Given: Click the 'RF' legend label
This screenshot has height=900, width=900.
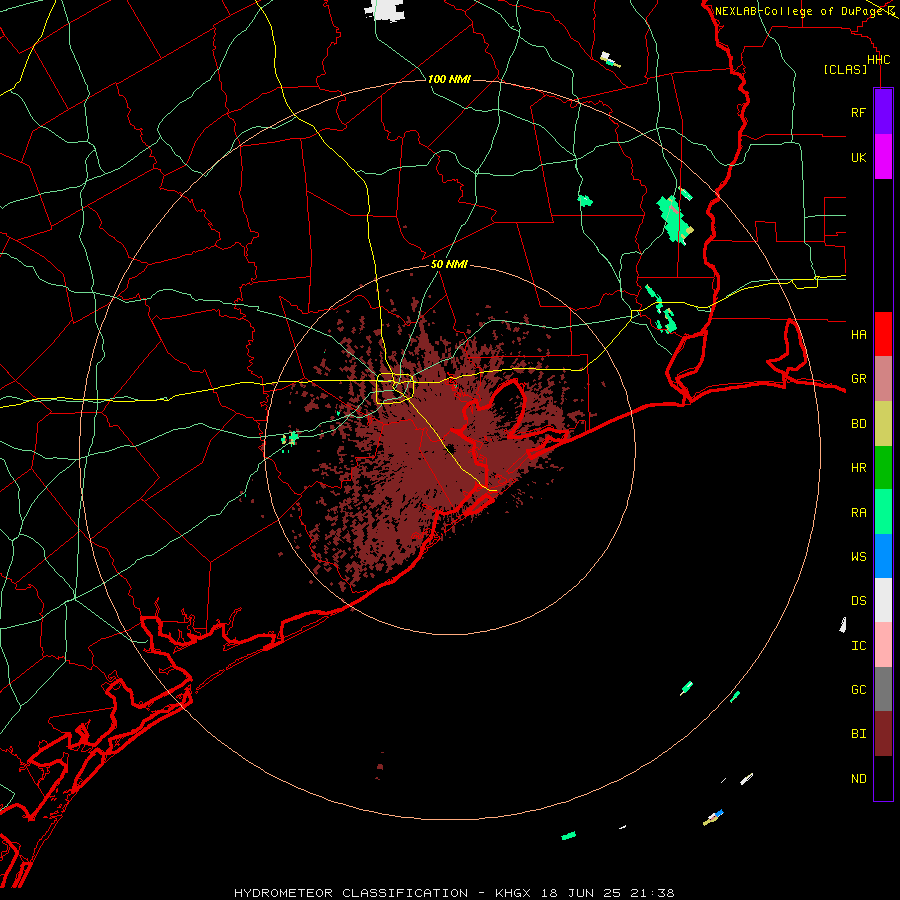Looking at the screenshot, I should 858,112.
